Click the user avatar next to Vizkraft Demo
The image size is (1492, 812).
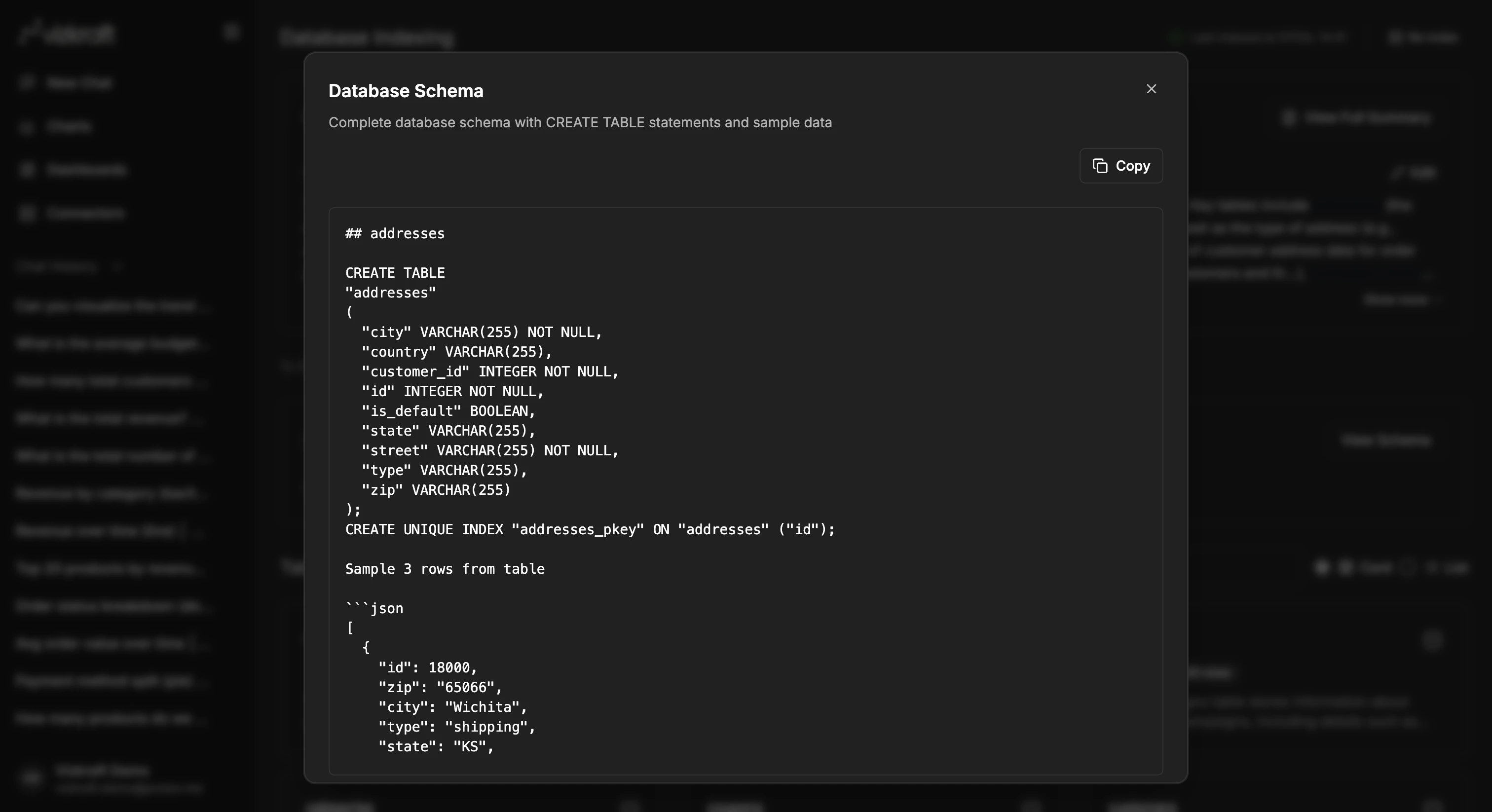click(32, 778)
